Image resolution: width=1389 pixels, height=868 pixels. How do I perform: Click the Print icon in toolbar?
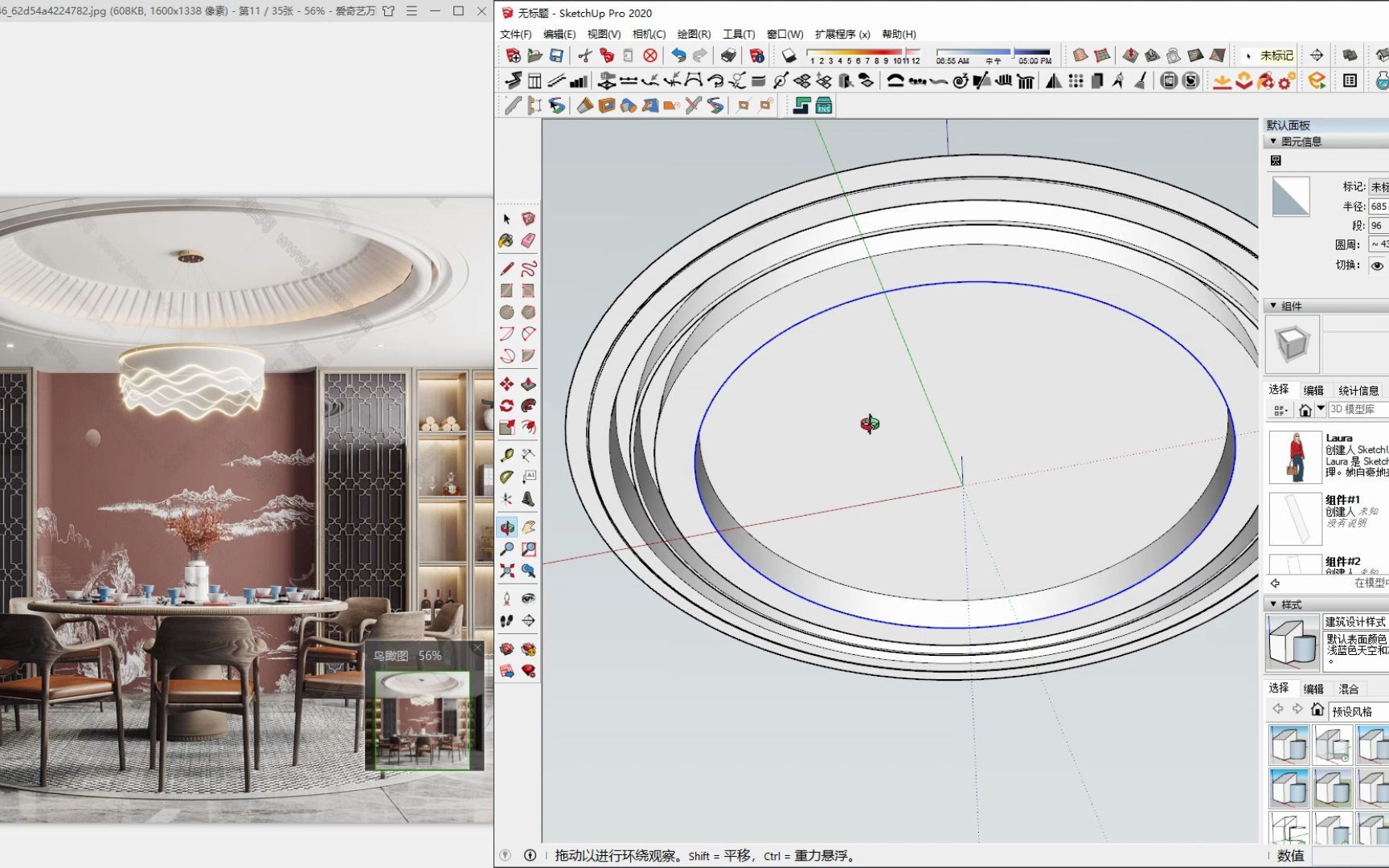728,55
